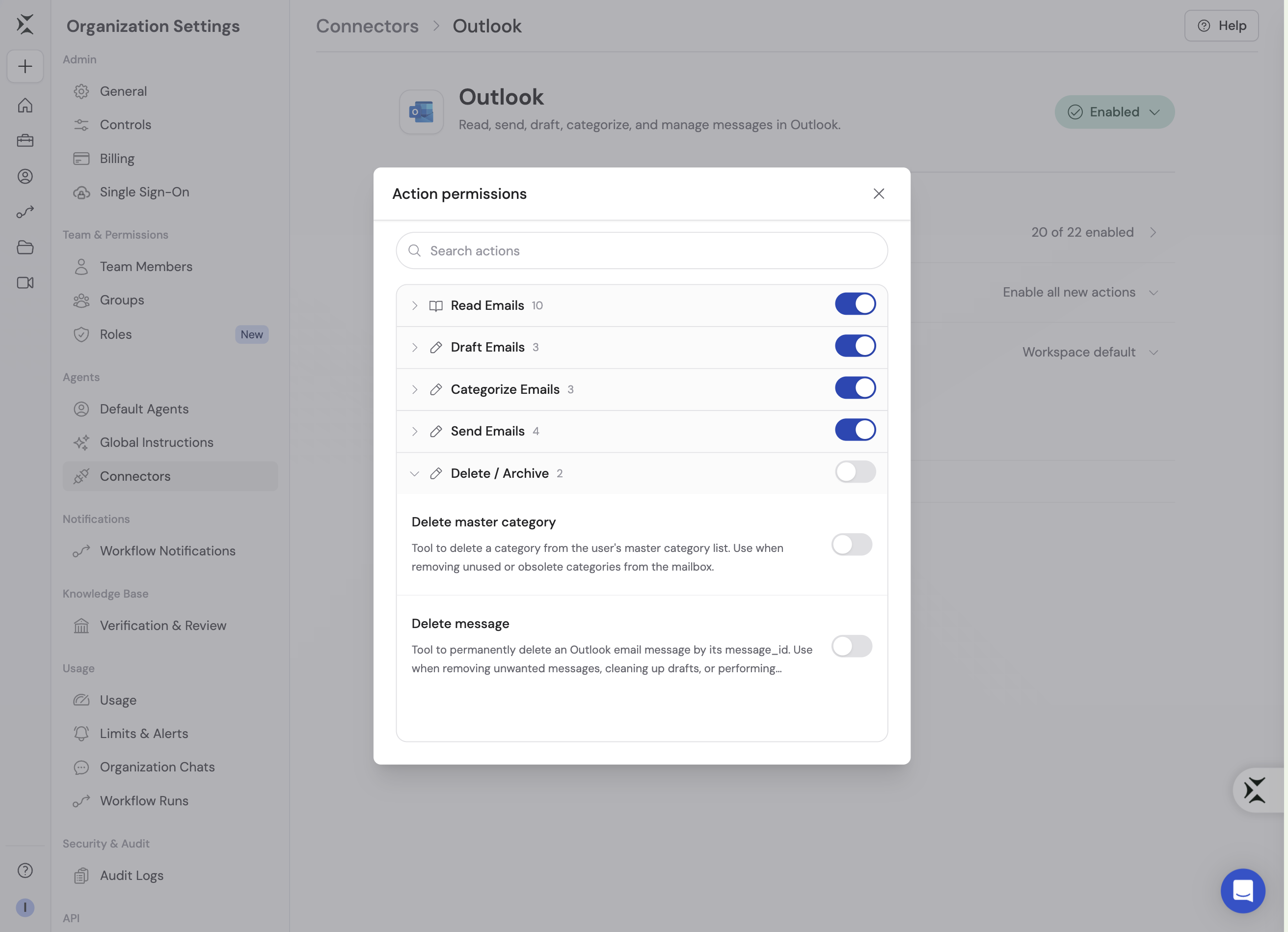Open the floating assistant logo on right edge
The image size is (1288, 932).
tap(1255, 791)
